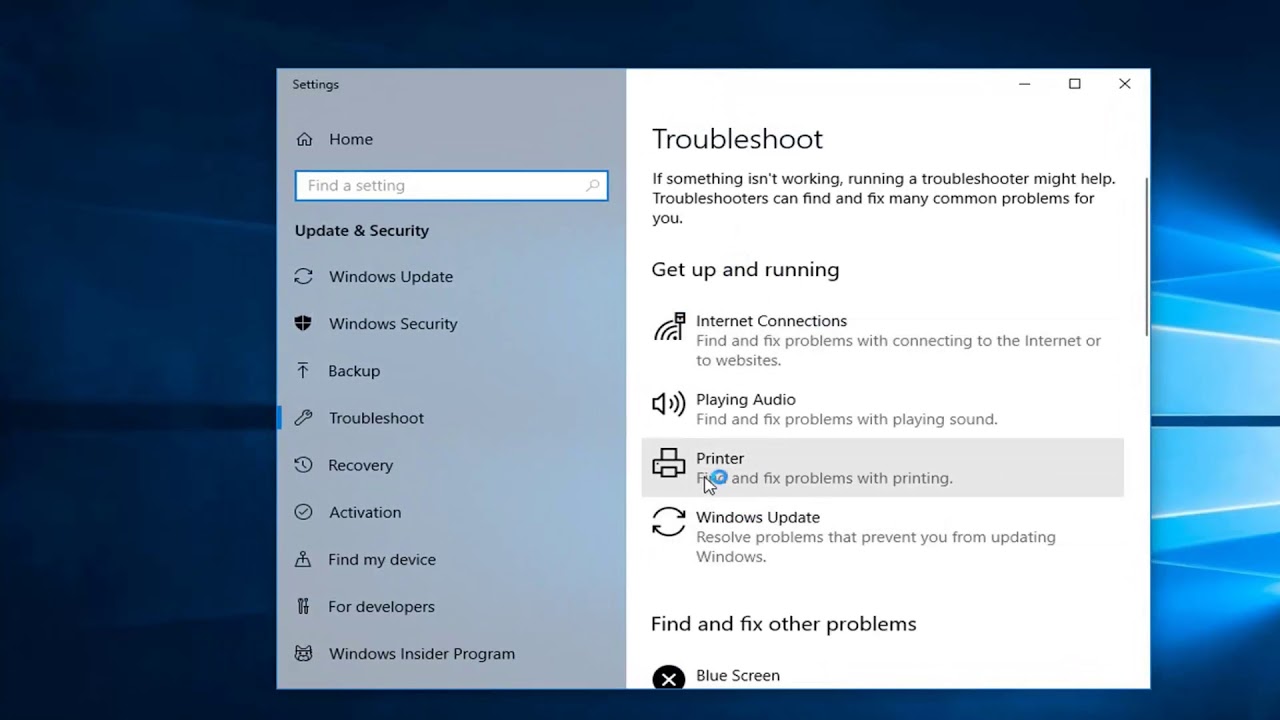
Task: Select the Printer troubleshooter entry
Action: 882,467
